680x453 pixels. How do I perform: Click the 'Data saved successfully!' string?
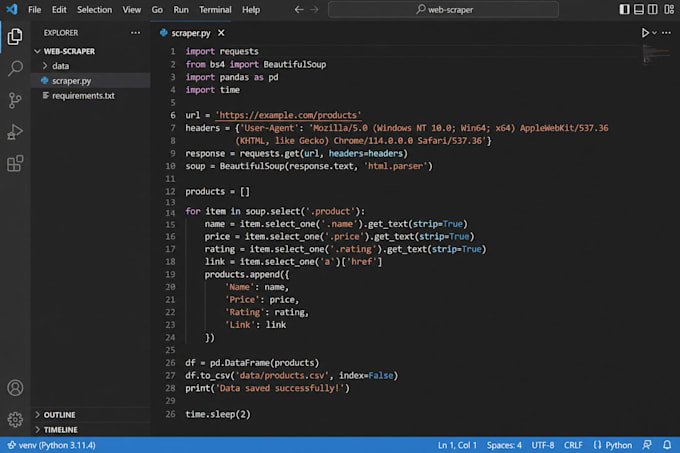coord(282,388)
